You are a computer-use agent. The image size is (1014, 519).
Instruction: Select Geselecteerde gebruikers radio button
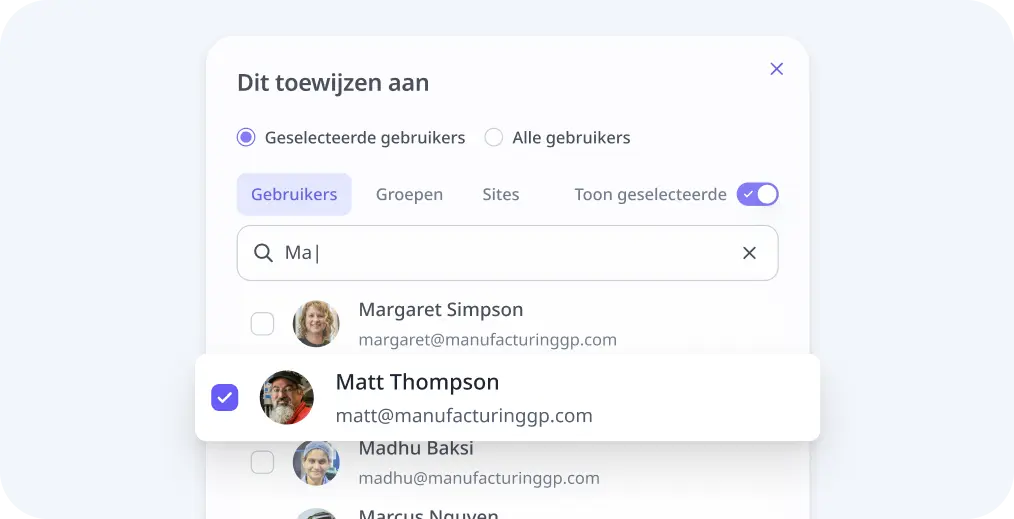pyautogui.click(x=246, y=138)
